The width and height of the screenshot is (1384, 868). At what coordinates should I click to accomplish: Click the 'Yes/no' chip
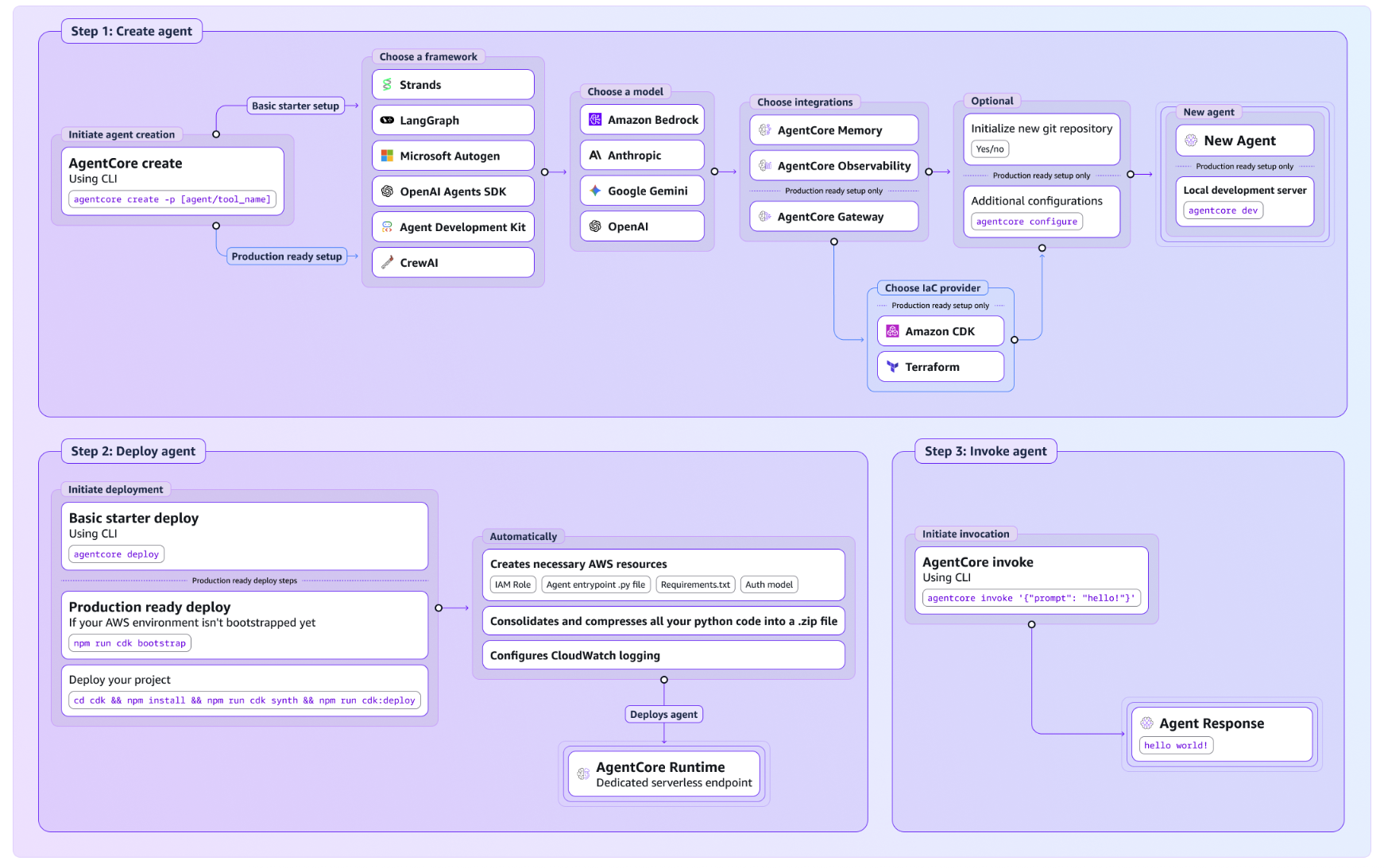coord(990,149)
